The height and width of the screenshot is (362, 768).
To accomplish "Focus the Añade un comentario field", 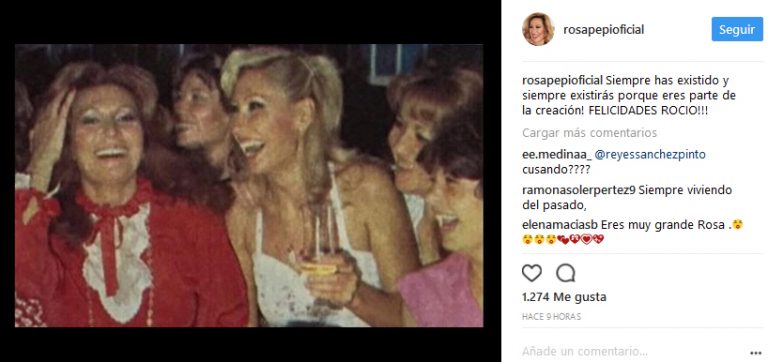I will (632, 351).
